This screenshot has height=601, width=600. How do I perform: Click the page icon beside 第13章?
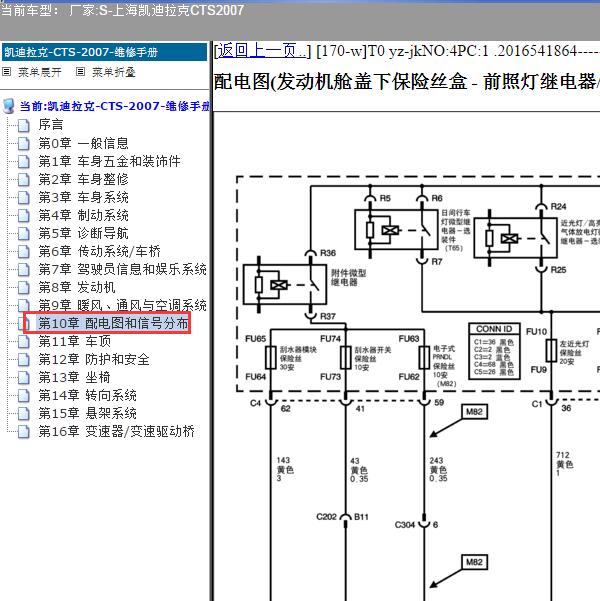pos(24,378)
